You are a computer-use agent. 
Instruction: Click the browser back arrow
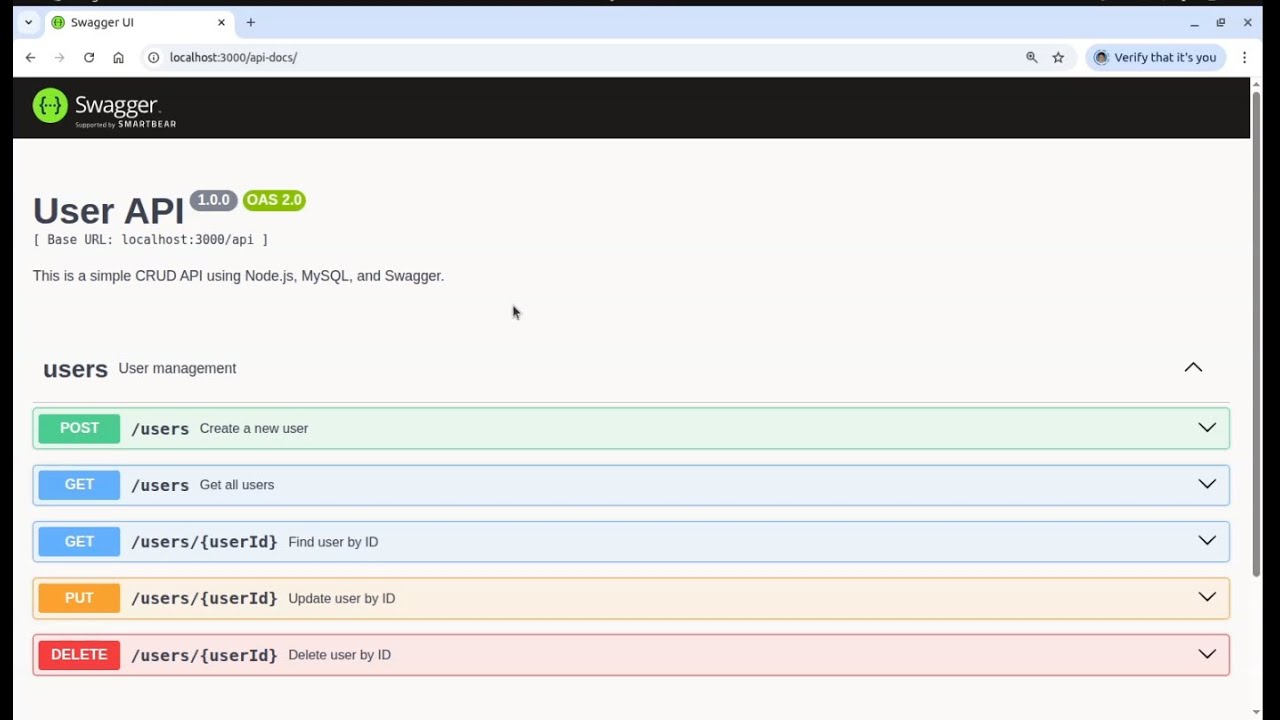coord(30,58)
